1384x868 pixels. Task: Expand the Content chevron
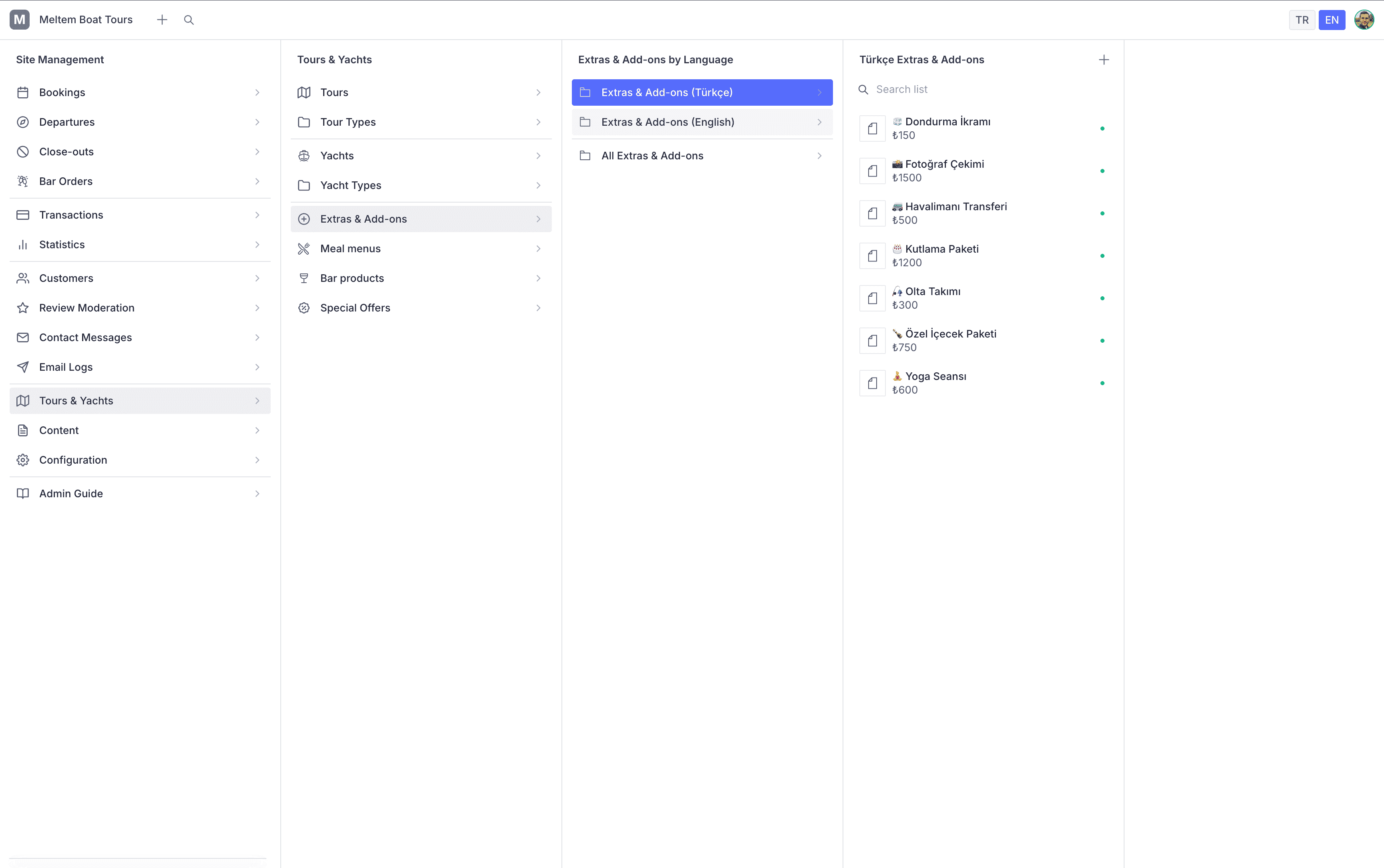(x=257, y=430)
